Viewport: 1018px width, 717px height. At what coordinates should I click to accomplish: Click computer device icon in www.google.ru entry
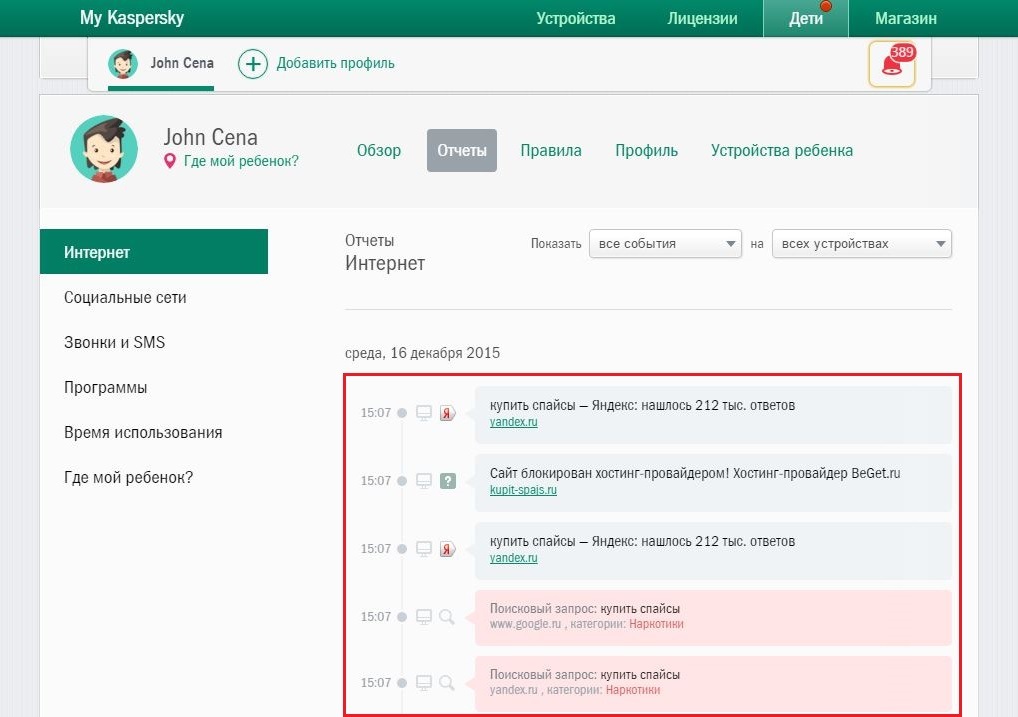click(424, 617)
